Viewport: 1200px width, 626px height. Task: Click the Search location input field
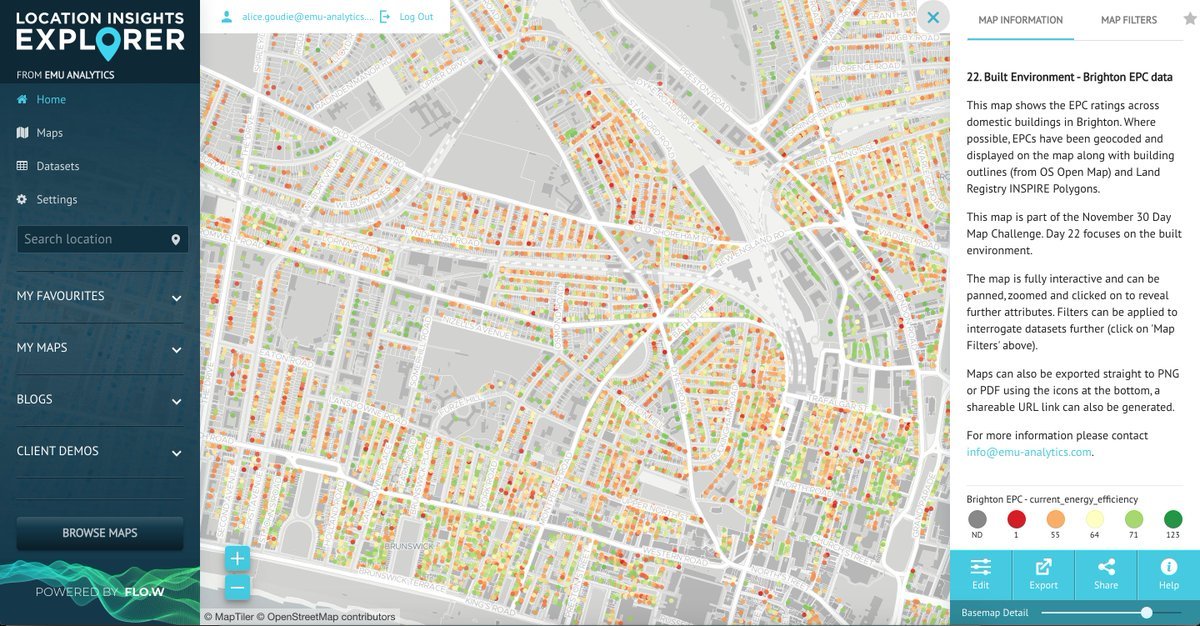[92, 240]
